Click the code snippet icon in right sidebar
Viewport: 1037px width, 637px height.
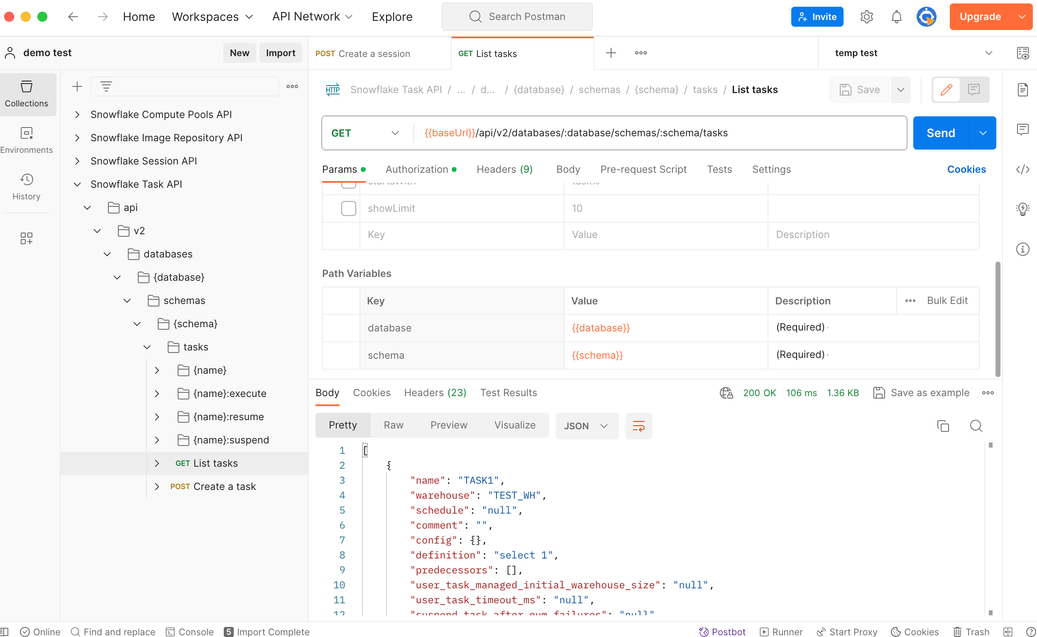click(x=1022, y=169)
